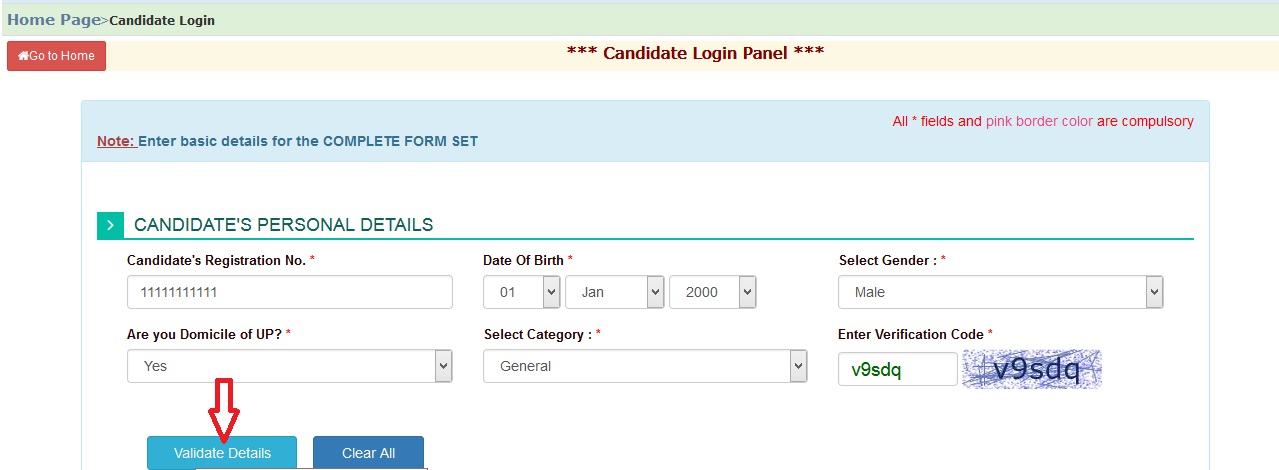Expand the Select Gender dropdown
The height and width of the screenshot is (470, 1279).
point(1000,292)
